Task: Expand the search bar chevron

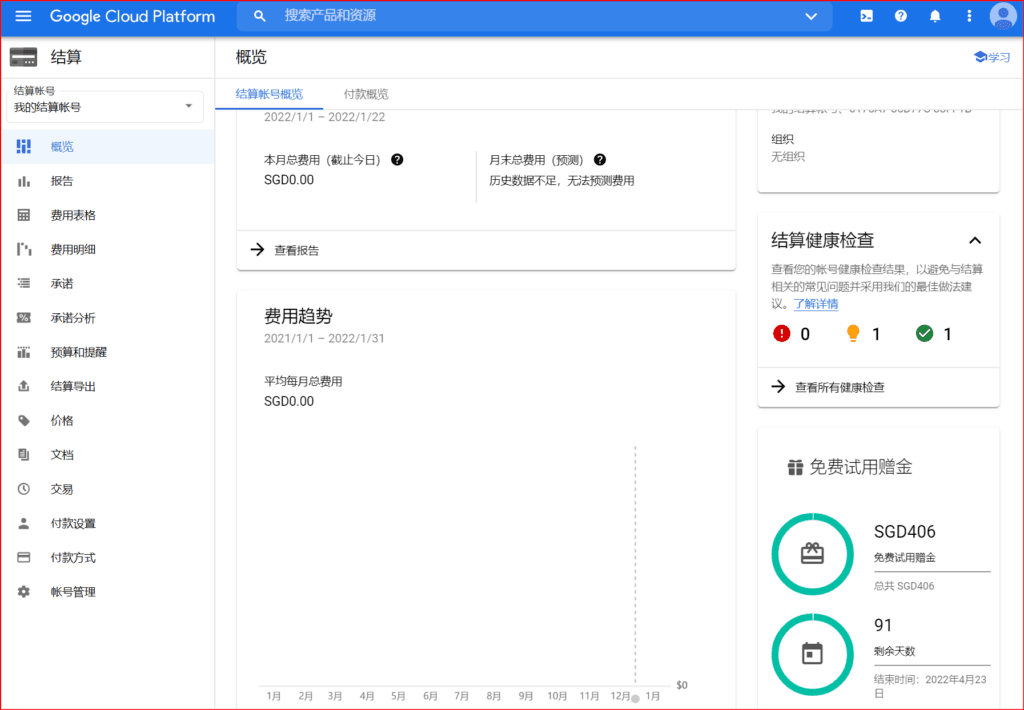Action: point(812,16)
